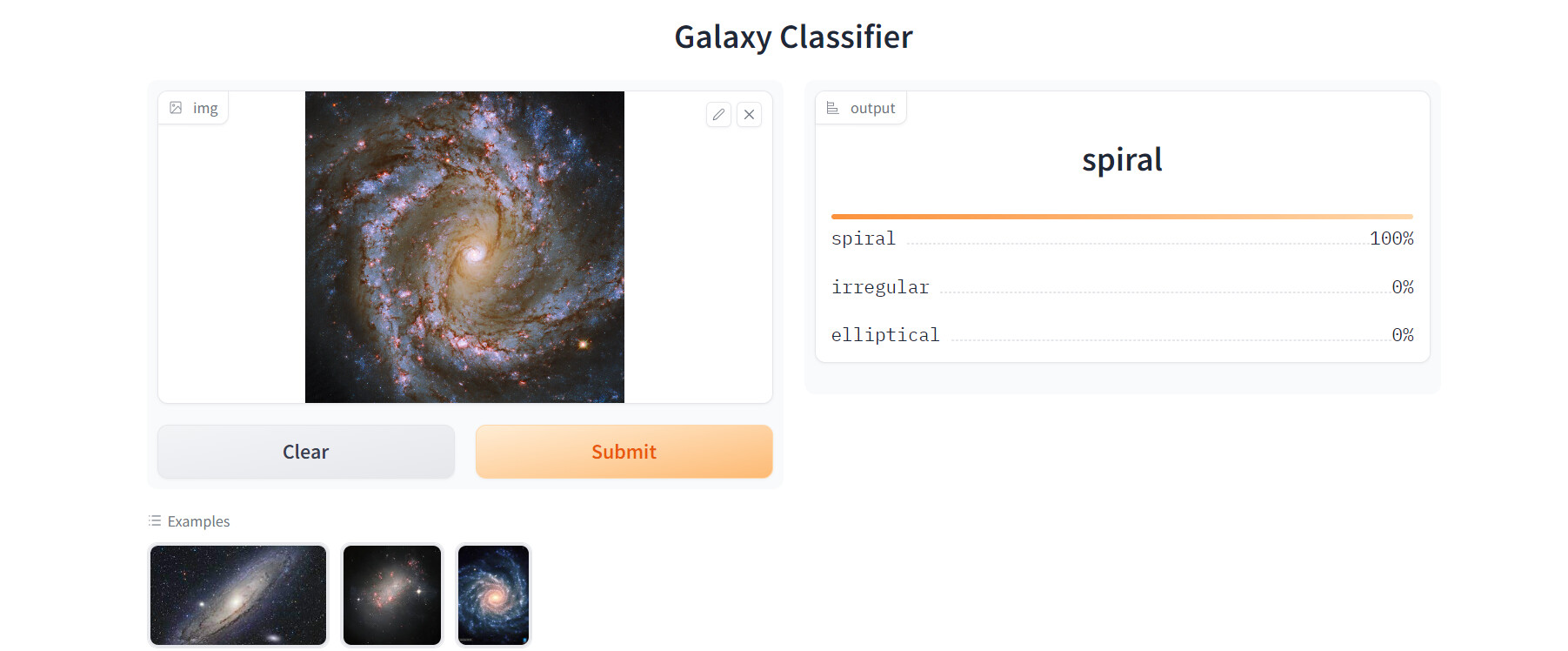Click the pencil edit image icon

[718, 115]
